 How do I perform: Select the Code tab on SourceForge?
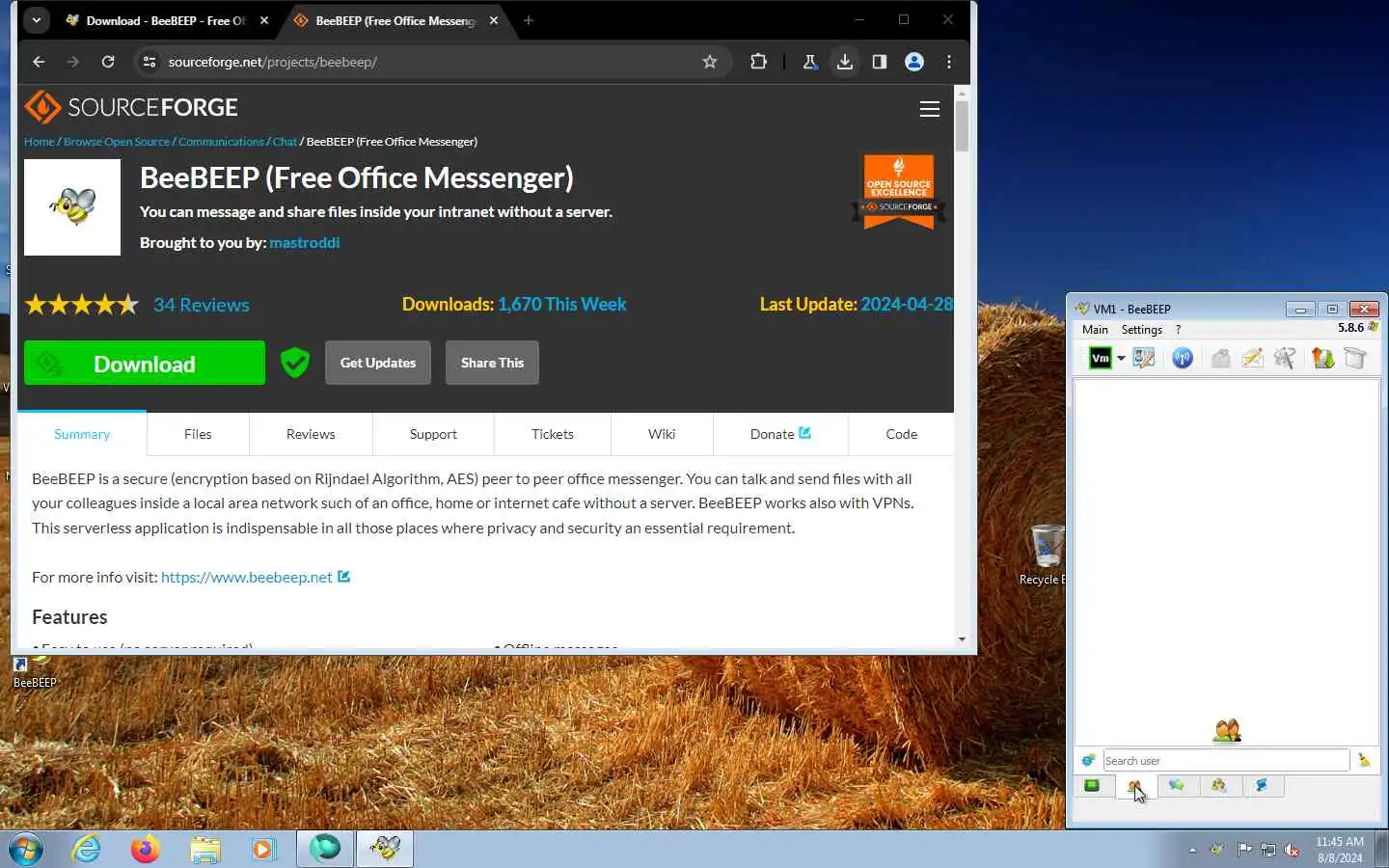click(901, 434)
